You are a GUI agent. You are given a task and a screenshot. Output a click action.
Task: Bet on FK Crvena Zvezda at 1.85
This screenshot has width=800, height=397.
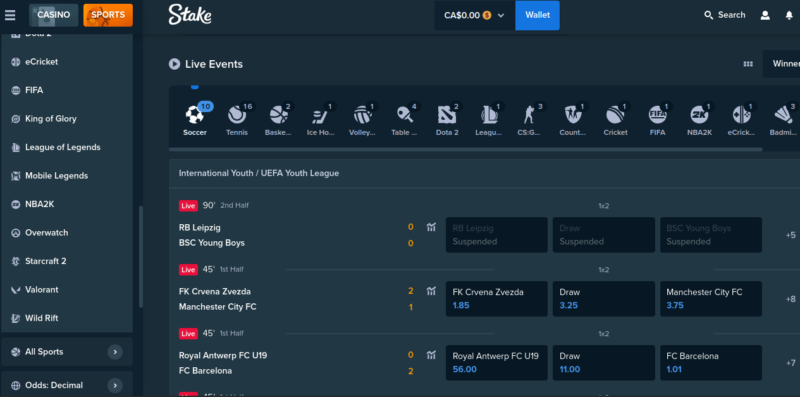click(x=496, y=299)
